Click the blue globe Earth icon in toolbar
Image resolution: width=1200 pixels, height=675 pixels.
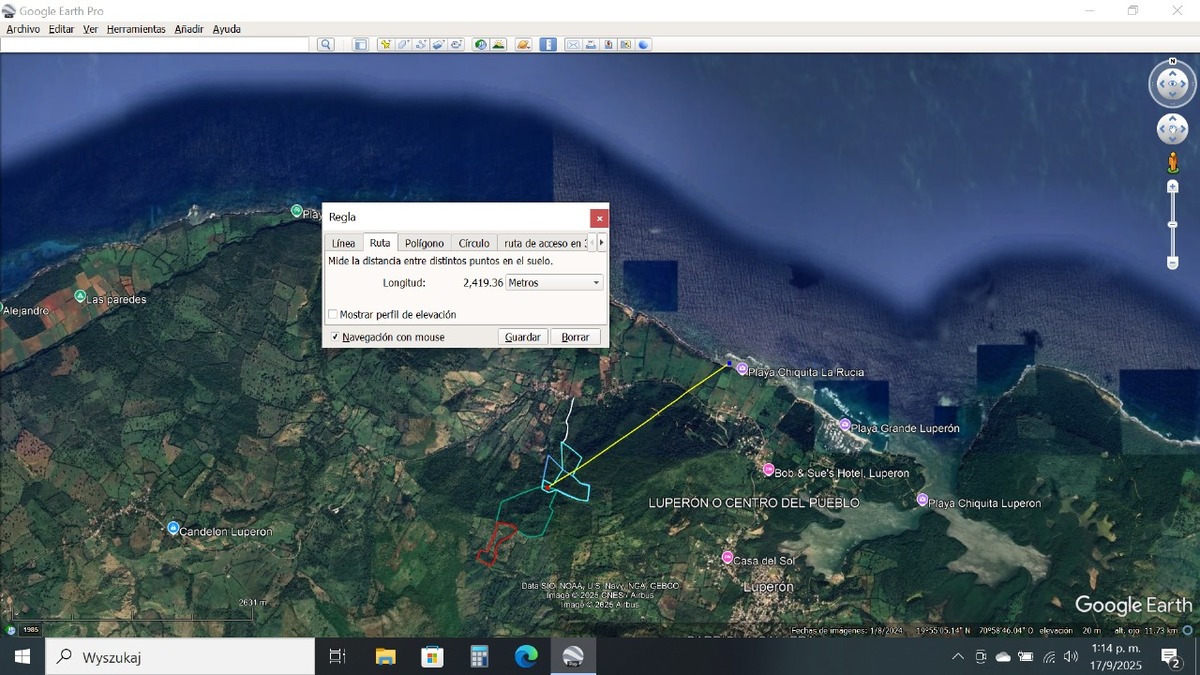click(643, 44)
